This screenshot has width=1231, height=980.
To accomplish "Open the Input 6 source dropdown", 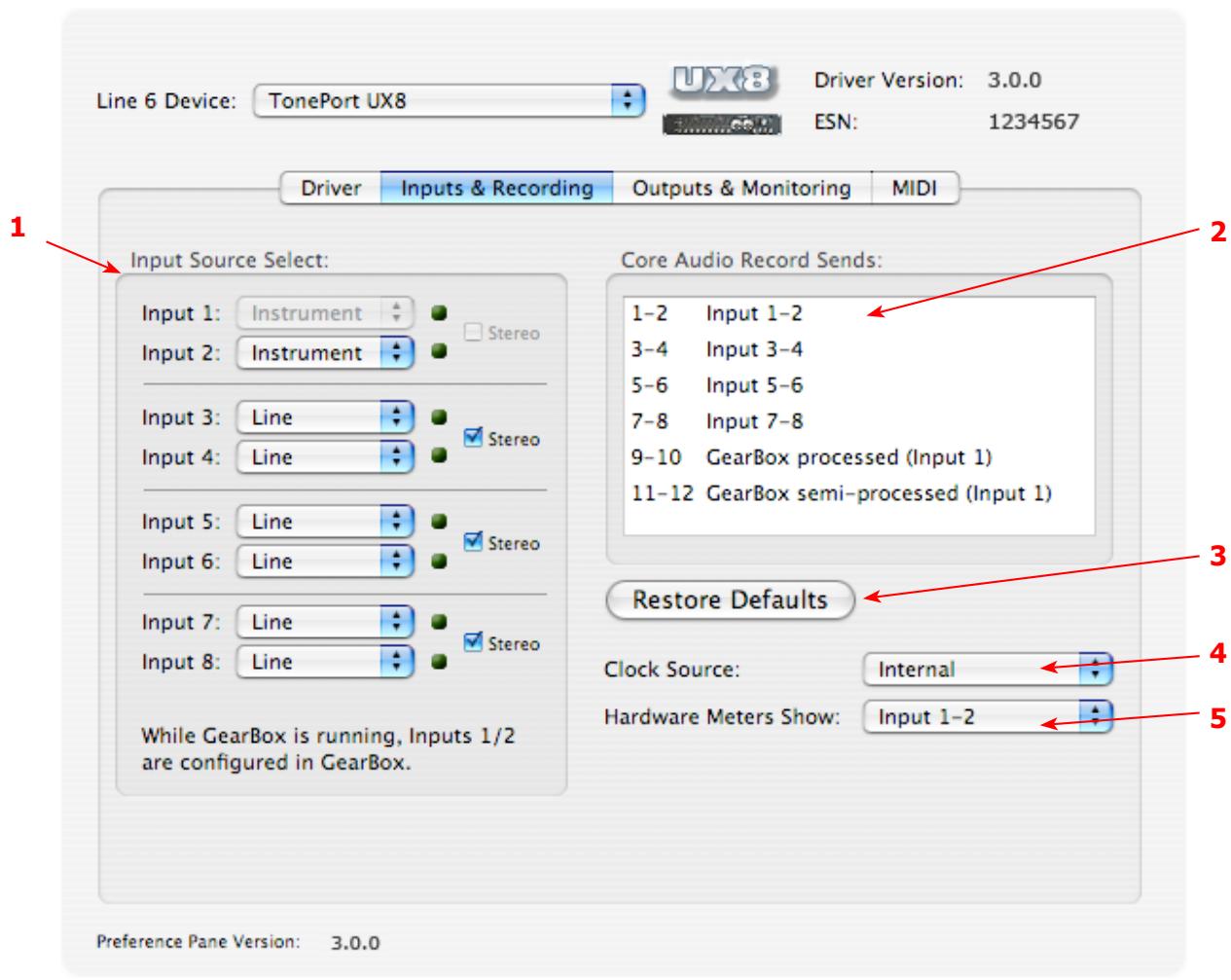I will 326,562.
